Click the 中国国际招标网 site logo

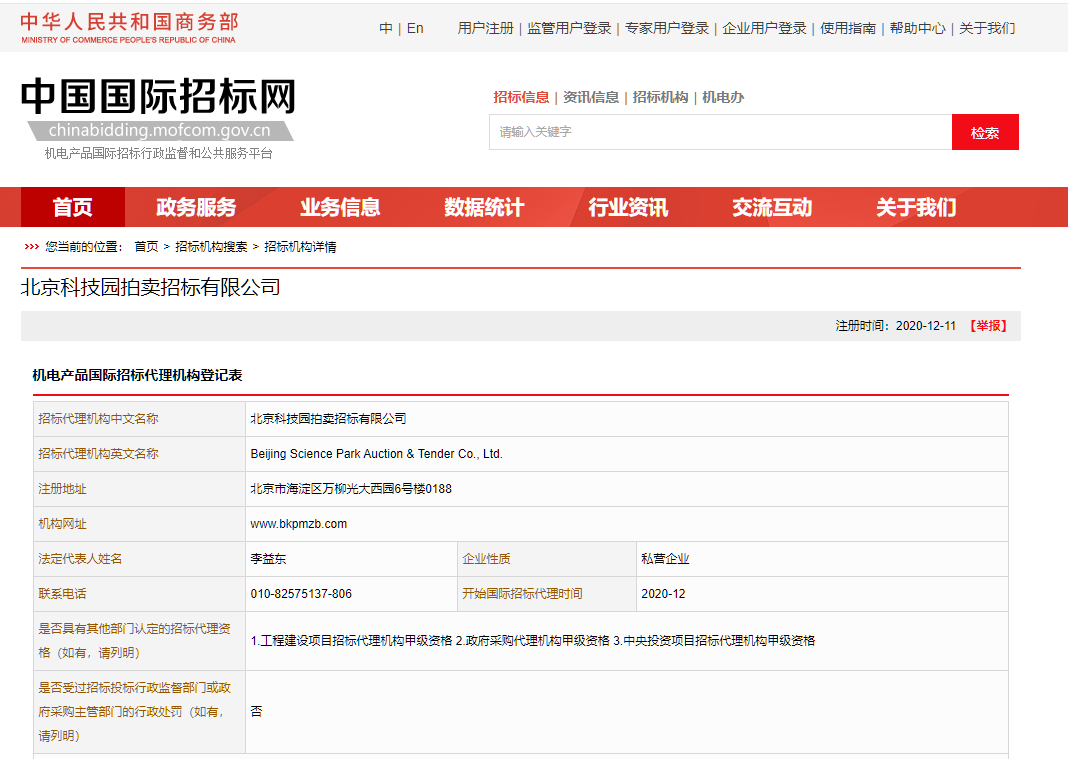pos(159,98)
